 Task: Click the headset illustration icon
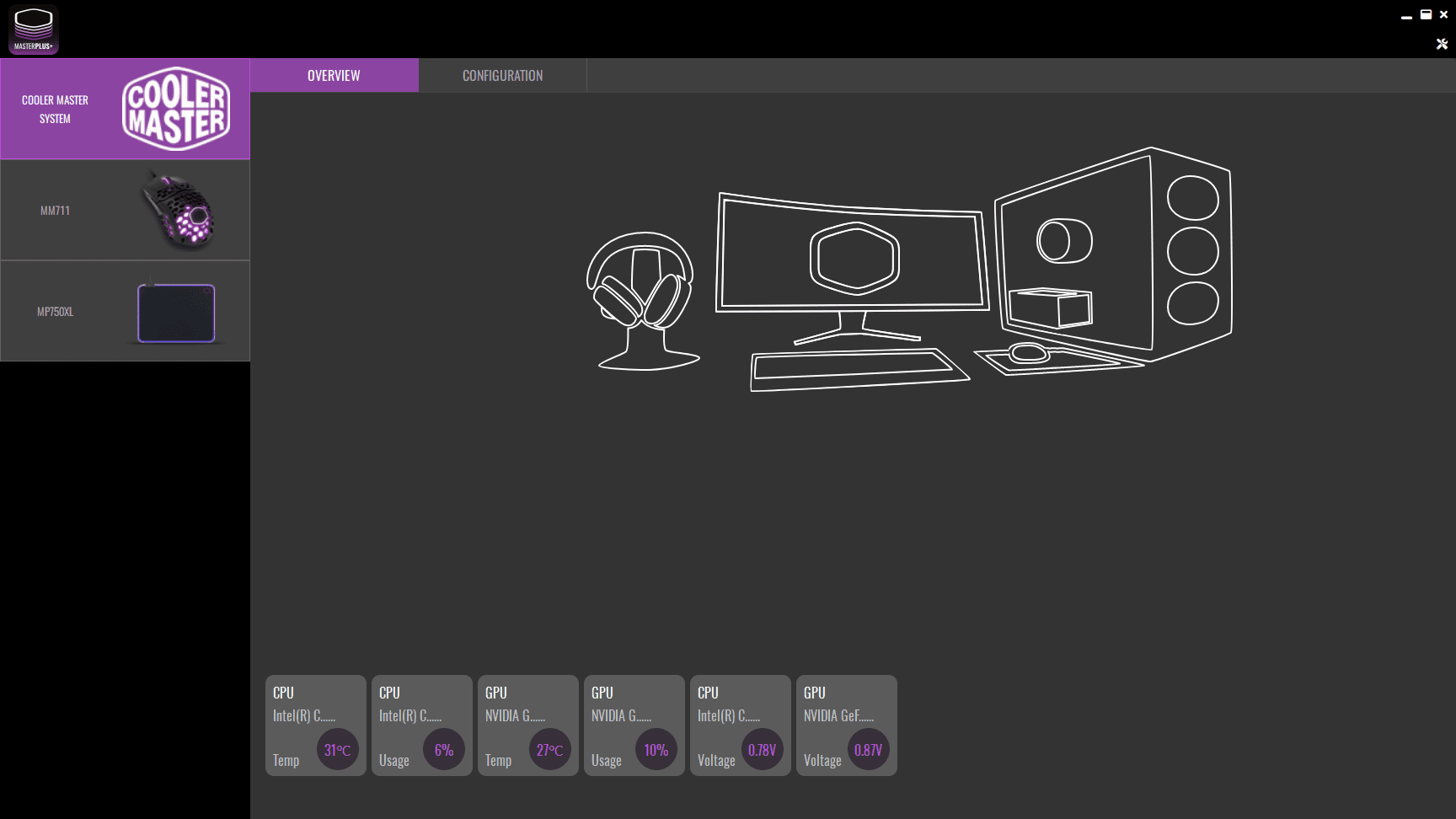(x=643, y=301)
